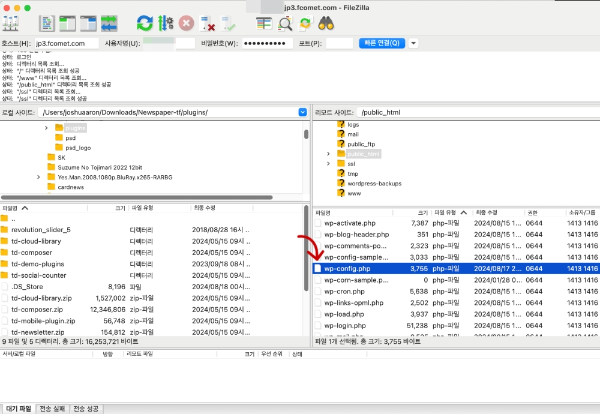
Task: Select the td-composer.zip file
Action: (x=152, y=310)
